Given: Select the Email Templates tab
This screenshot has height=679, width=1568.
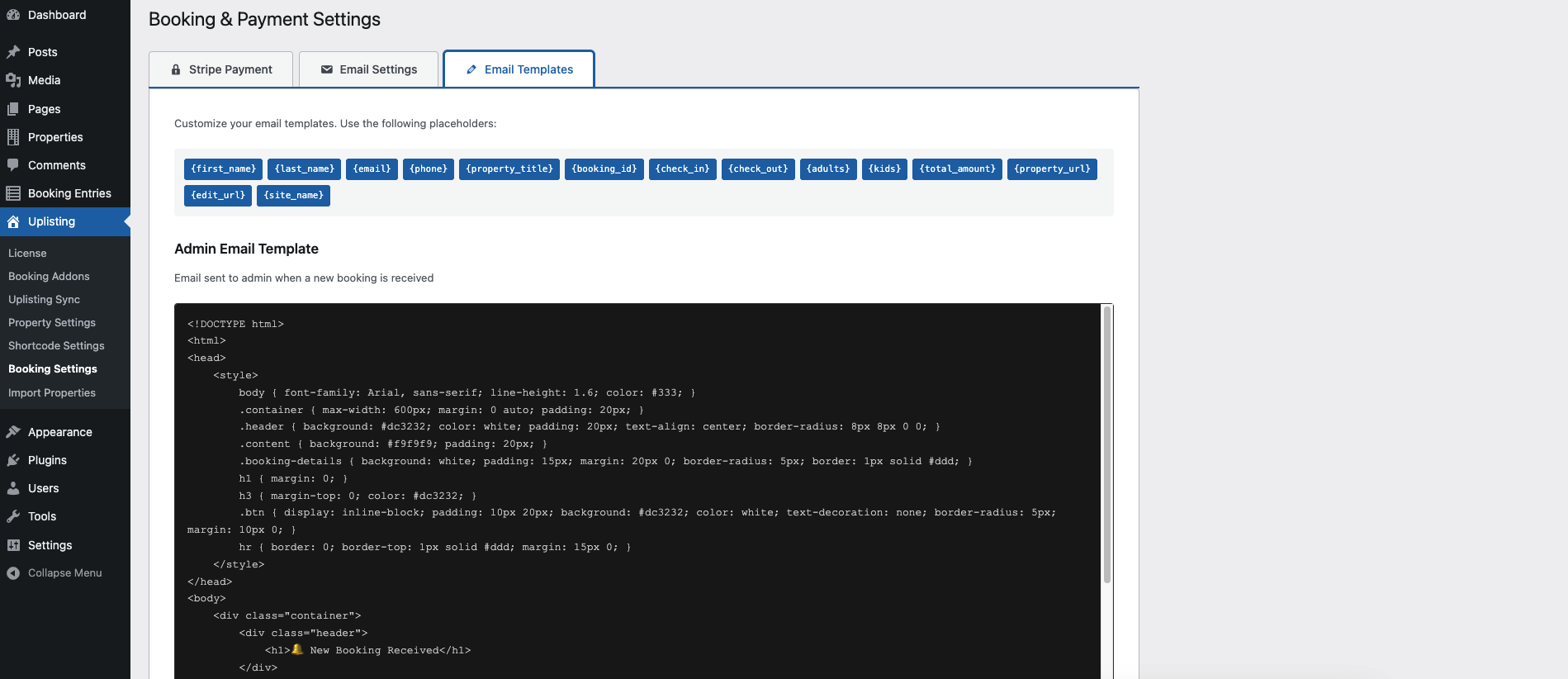Looking at the screenshot, I should pos(519,69).
